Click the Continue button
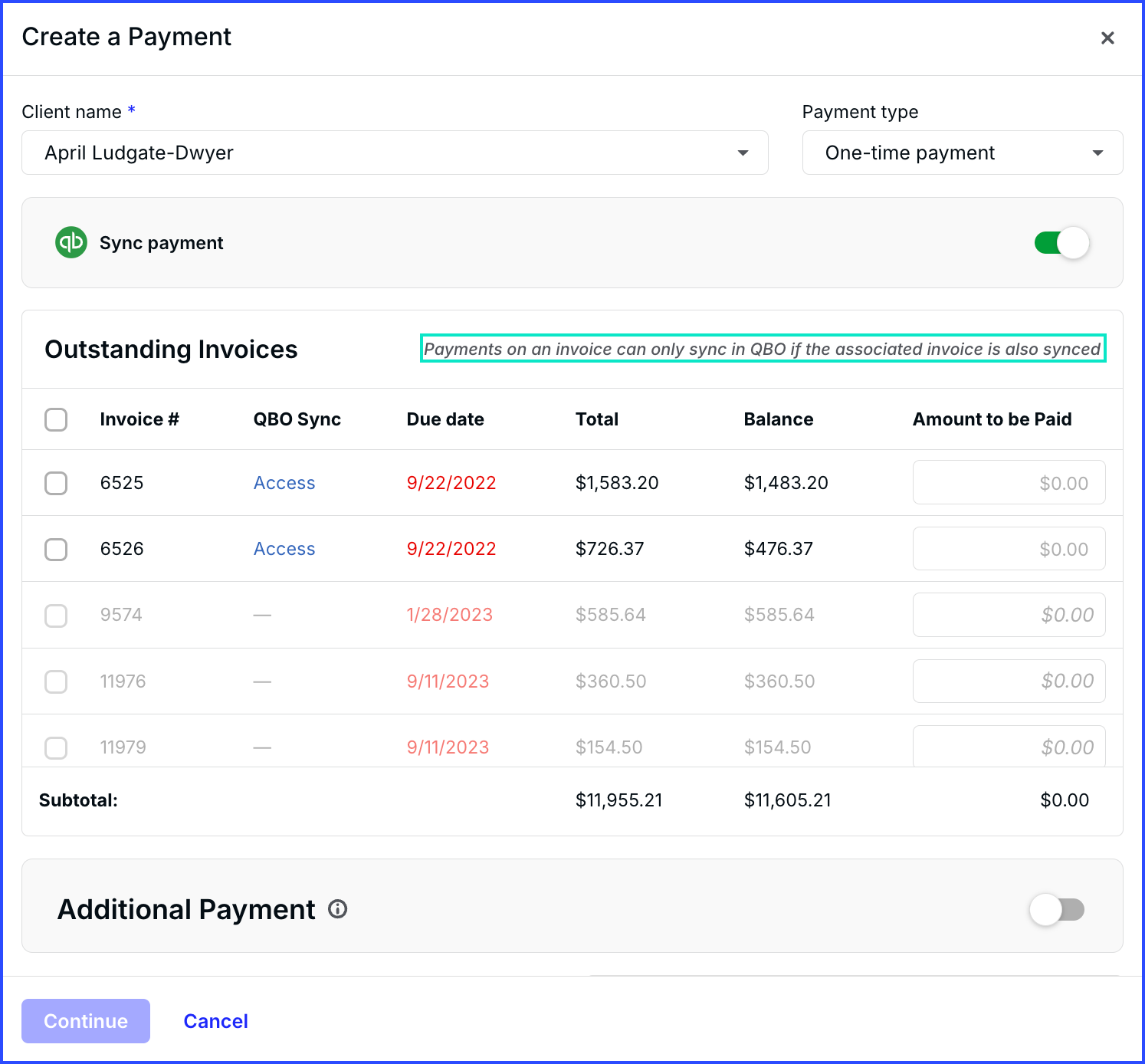1145x1064 pixels. click(86, 1021)
